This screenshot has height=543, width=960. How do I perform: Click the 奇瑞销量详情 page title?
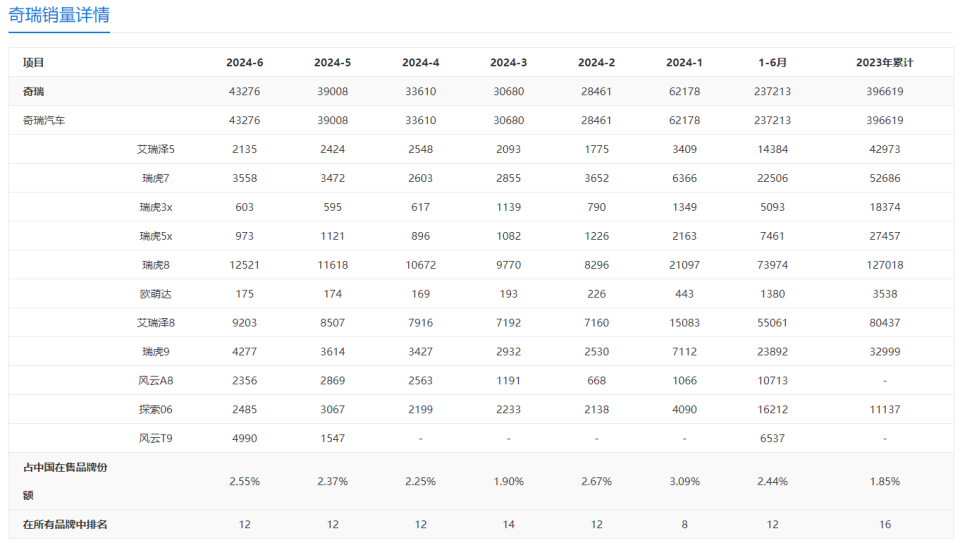(59, 15)
